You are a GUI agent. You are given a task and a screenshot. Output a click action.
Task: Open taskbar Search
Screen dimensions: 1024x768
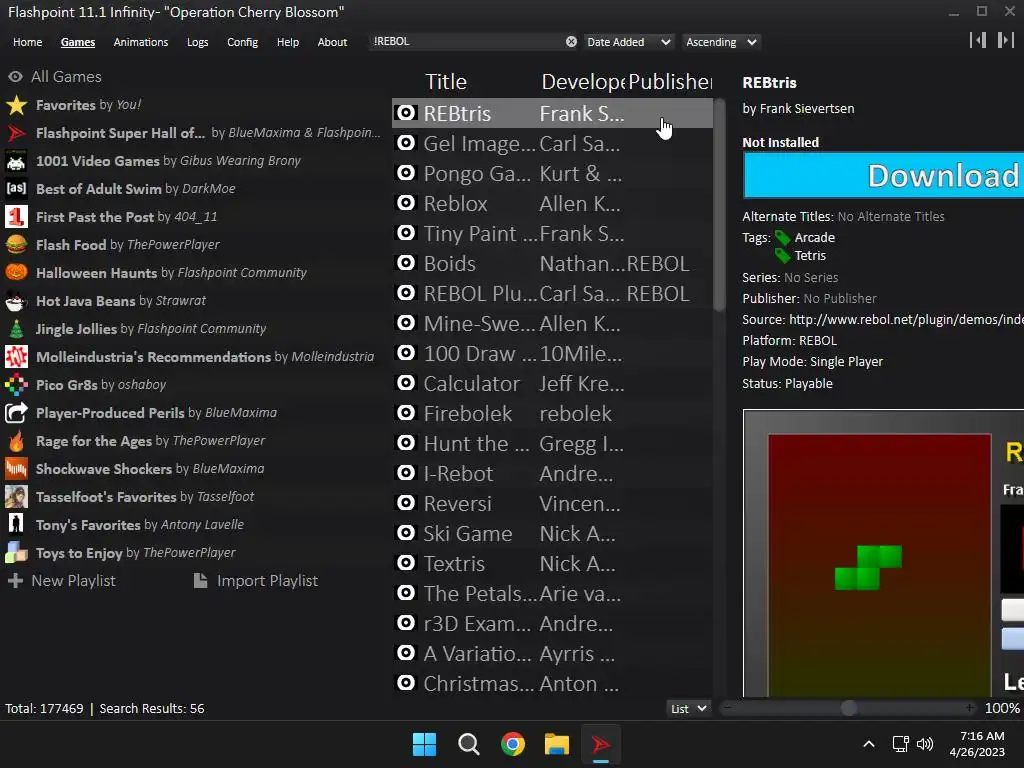click(469, 744)
